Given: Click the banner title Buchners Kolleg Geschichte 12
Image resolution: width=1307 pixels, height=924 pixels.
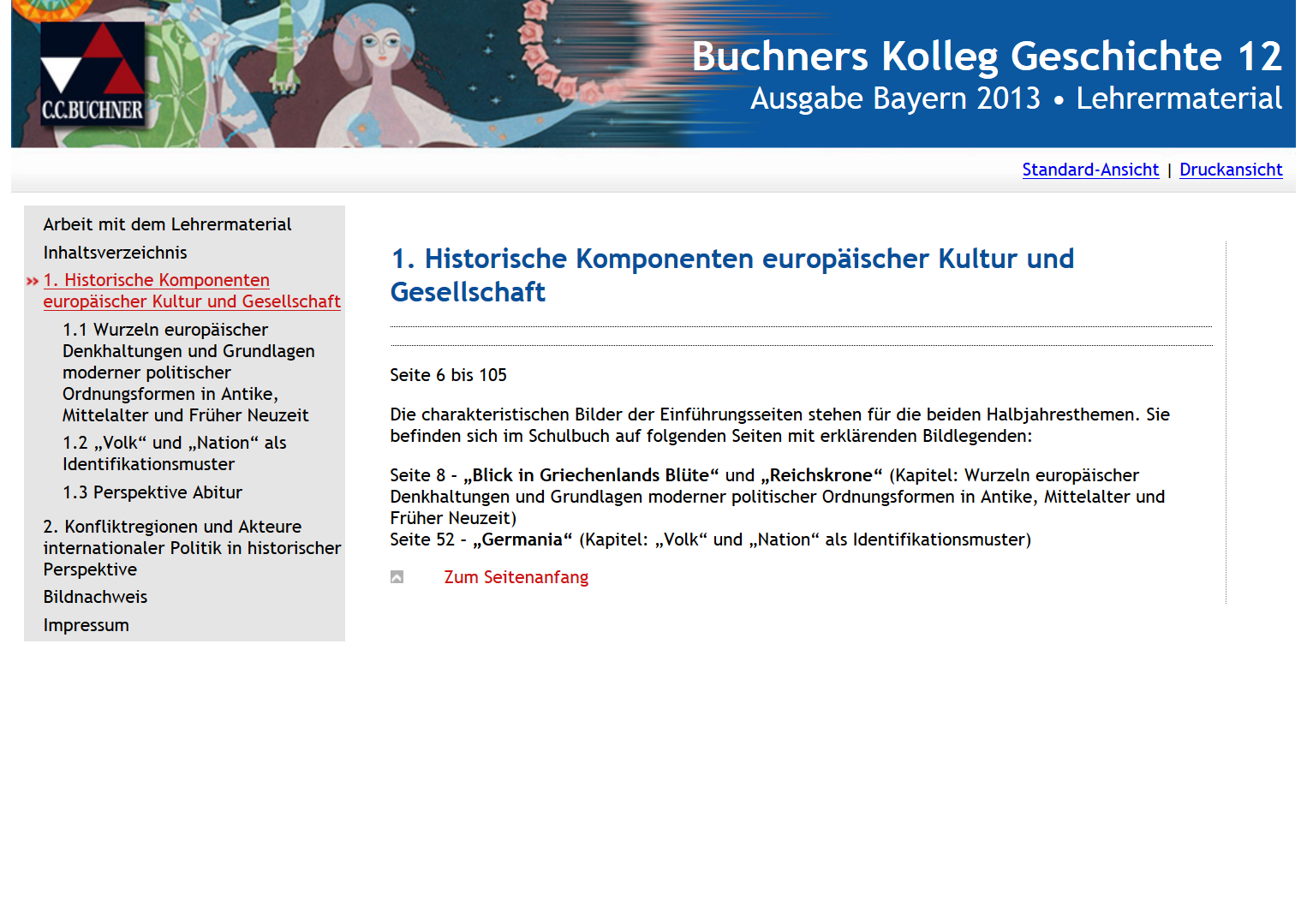Looking at the screenshot, I should (987, 57).
